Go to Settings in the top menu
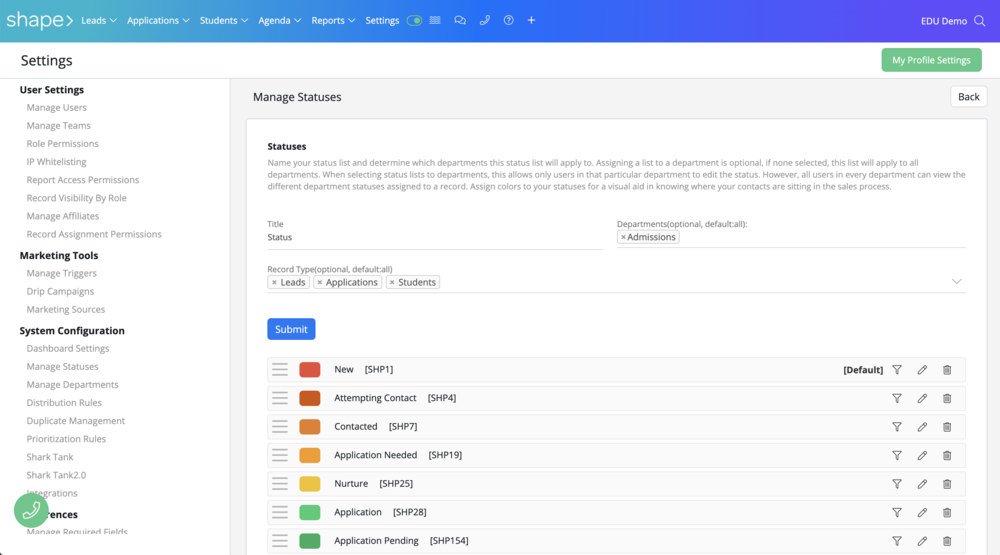Viewport: 1000px width, 555px height. [382, 20]
